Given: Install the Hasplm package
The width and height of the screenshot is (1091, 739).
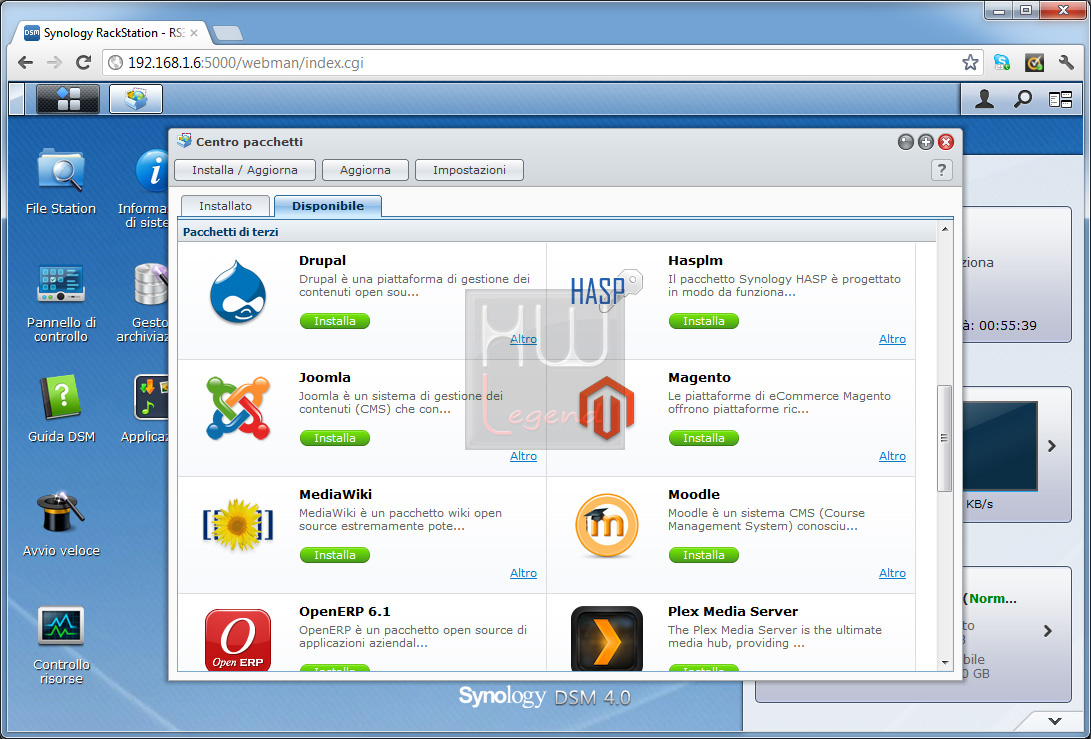Looking at the screenshot, I should (x=703, y=321).
